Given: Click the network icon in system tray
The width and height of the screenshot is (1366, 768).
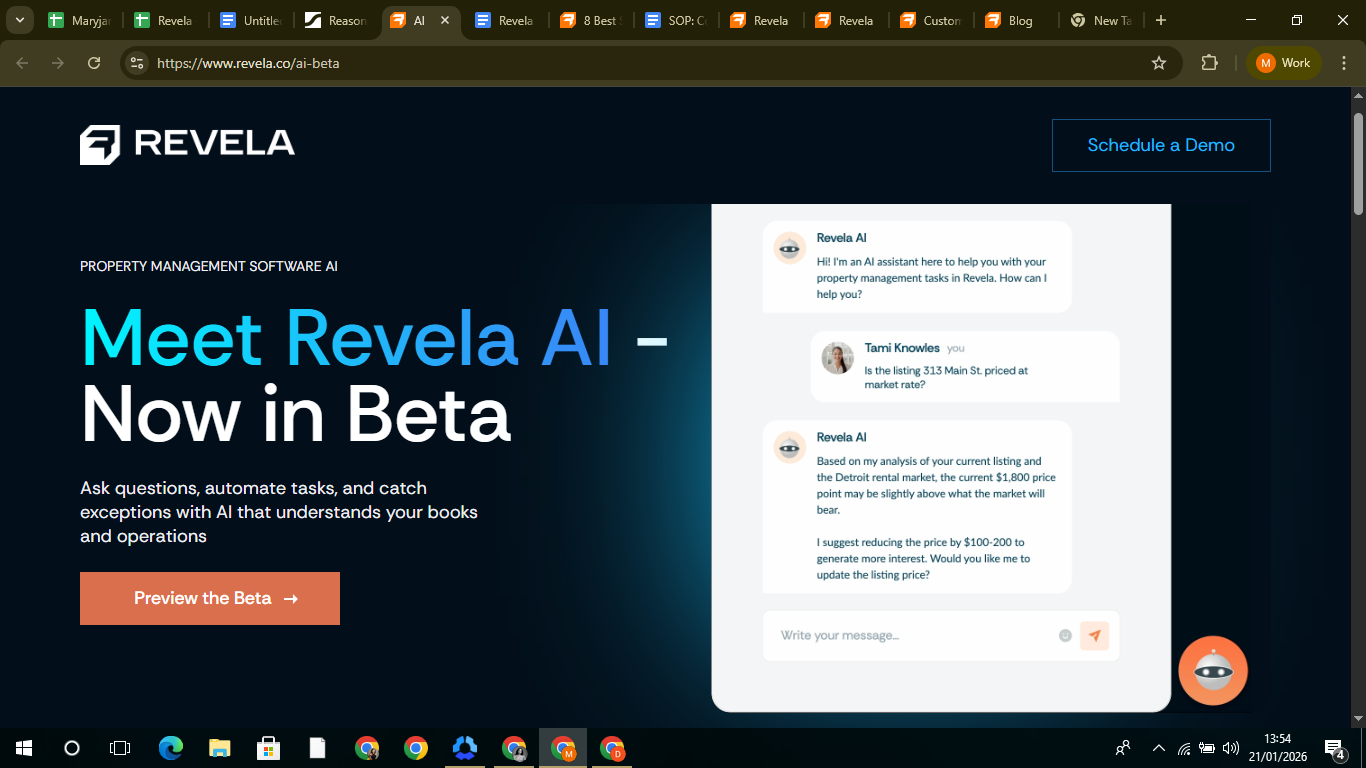Looking at the screenshot, I should (x=1184, y=748).
